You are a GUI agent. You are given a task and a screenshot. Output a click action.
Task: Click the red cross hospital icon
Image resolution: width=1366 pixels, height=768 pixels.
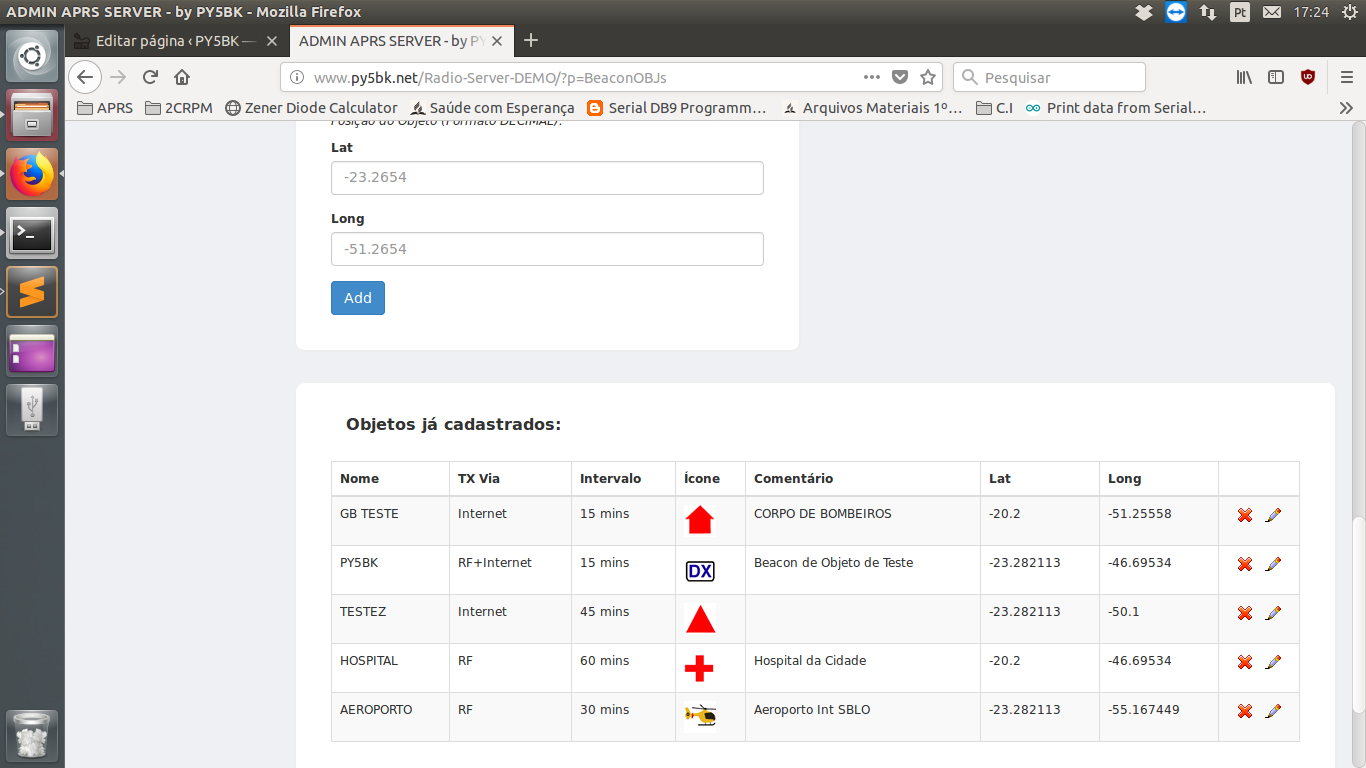[699, 668]
